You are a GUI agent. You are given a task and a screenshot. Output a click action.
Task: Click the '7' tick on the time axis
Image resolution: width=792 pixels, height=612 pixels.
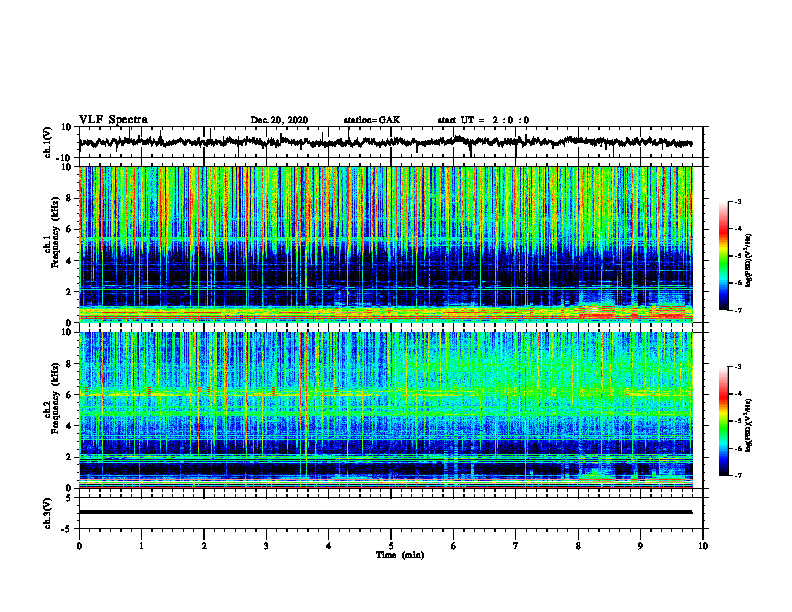[516, 546]
